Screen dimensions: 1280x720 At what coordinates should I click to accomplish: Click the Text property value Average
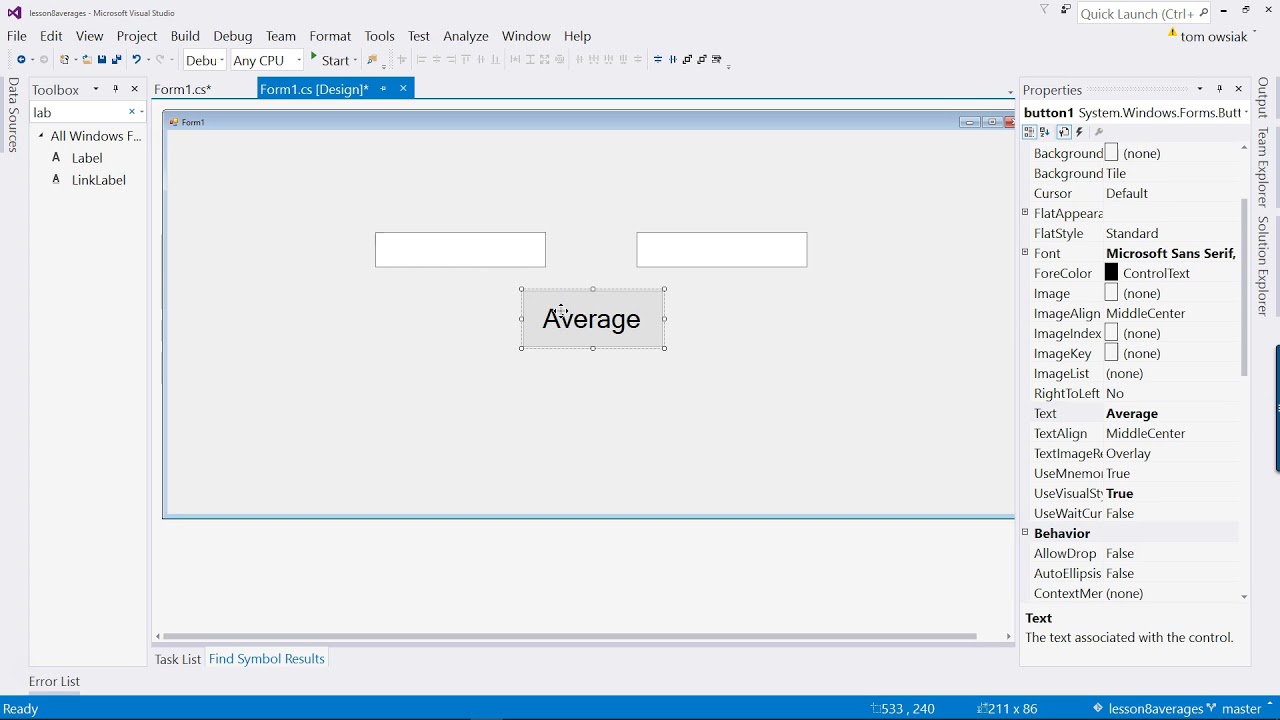tap(1132, 413)
